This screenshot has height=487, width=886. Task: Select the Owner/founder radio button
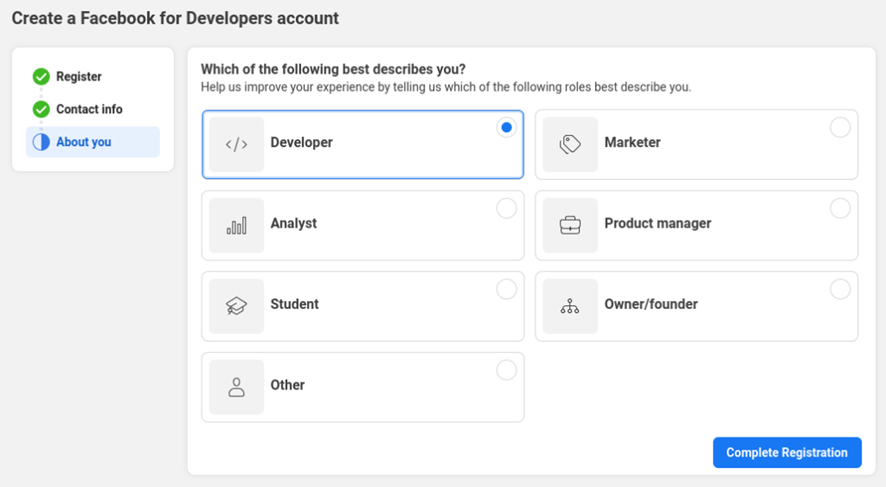[x=840, y=289]
